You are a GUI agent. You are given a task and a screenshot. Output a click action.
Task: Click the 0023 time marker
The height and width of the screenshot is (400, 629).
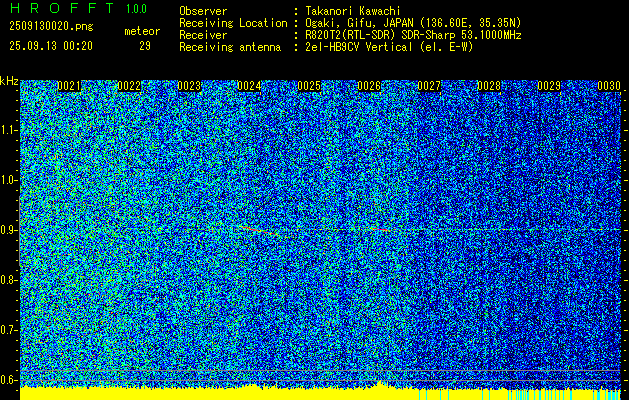[189, 86]
